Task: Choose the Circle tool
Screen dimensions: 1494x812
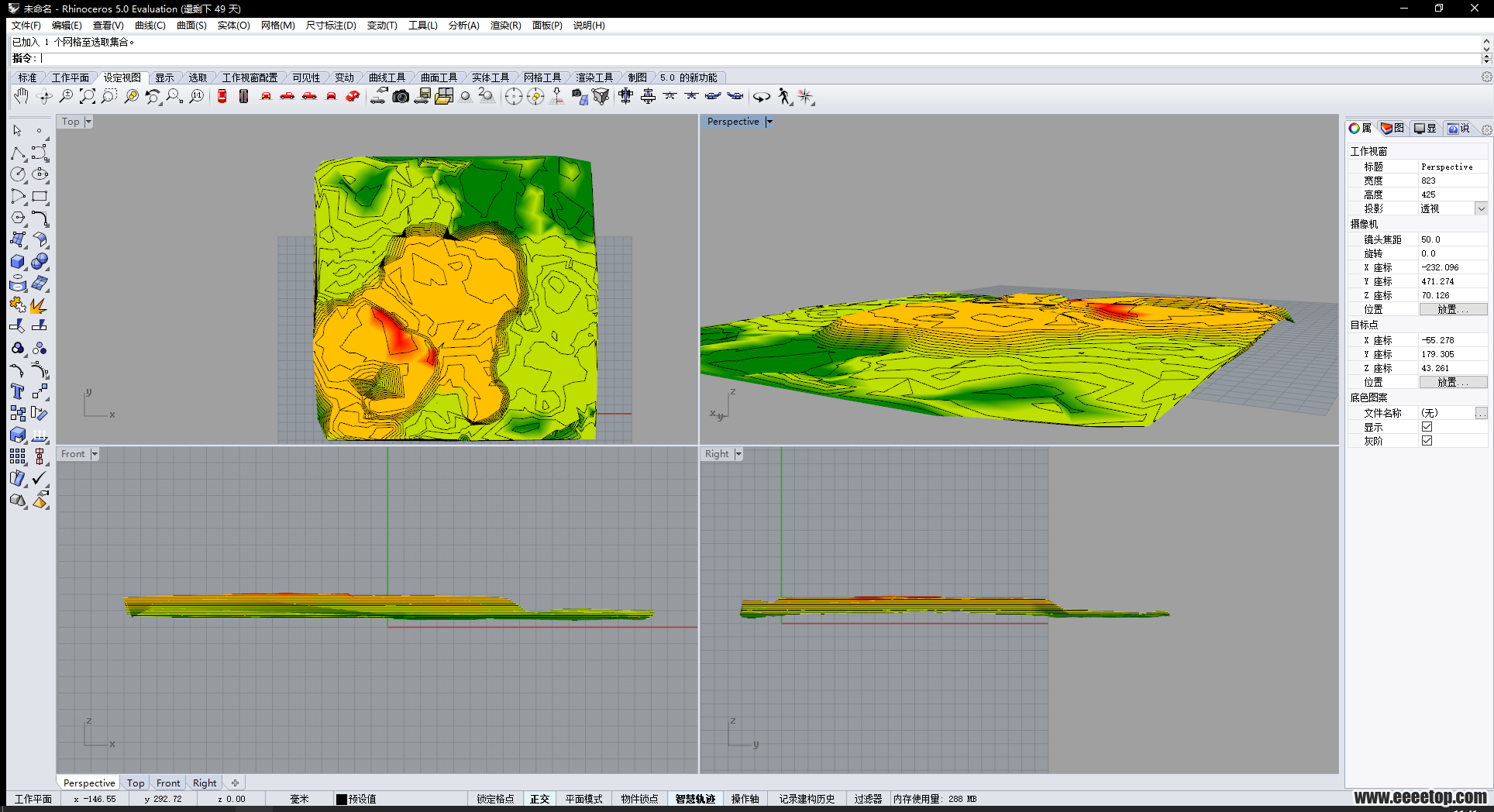Action: [x=18, y=174]
